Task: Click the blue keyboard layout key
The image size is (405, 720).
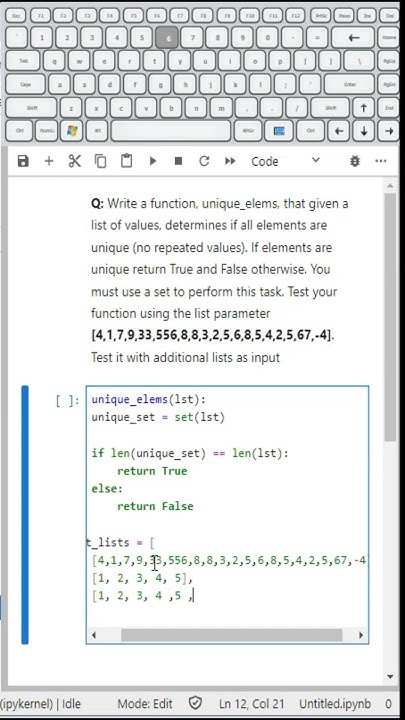Action: [279, 131]
